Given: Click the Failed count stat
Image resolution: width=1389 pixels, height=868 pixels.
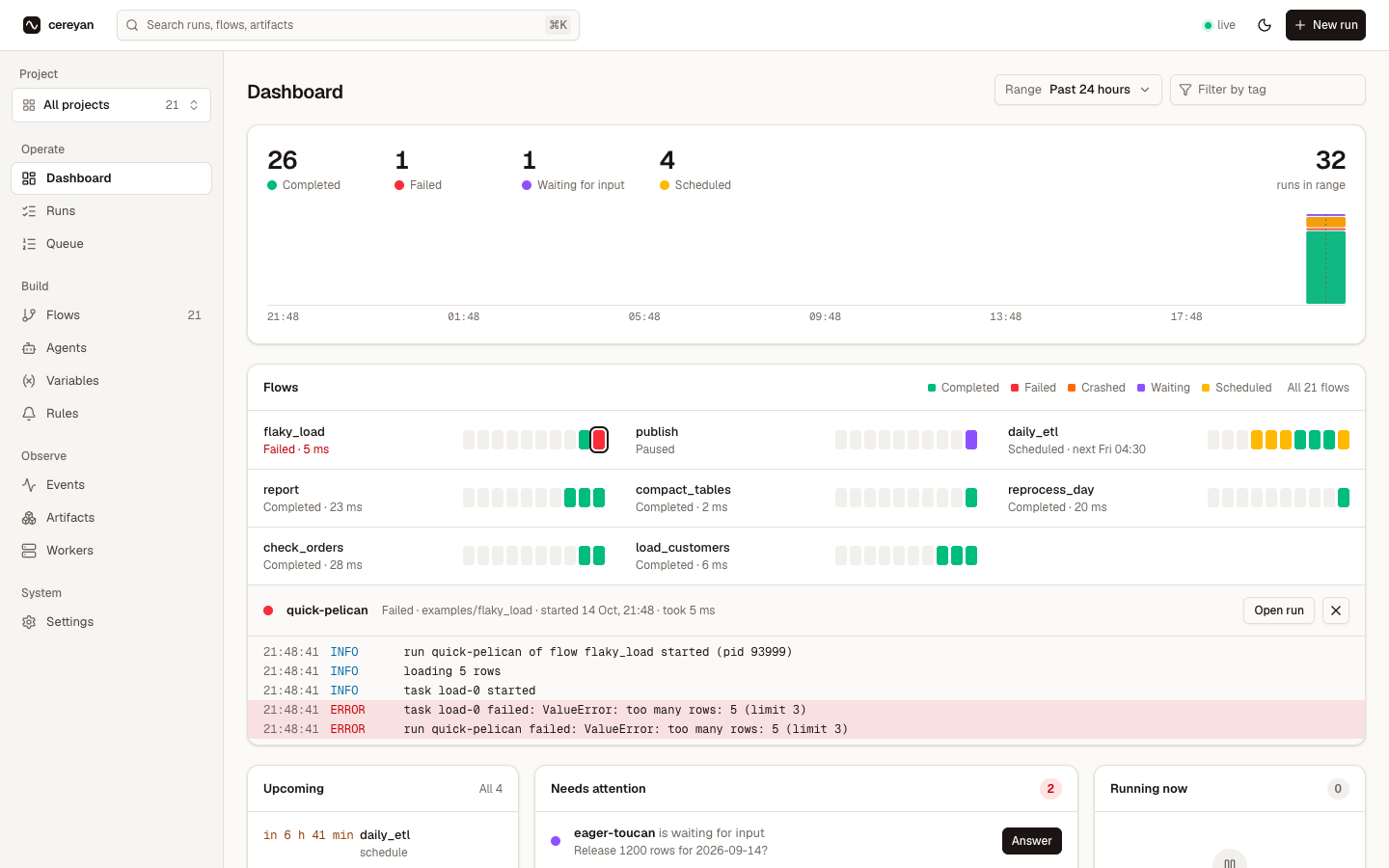Looking at the screenshot, I should pyautogui.click(x=418, y=170).
